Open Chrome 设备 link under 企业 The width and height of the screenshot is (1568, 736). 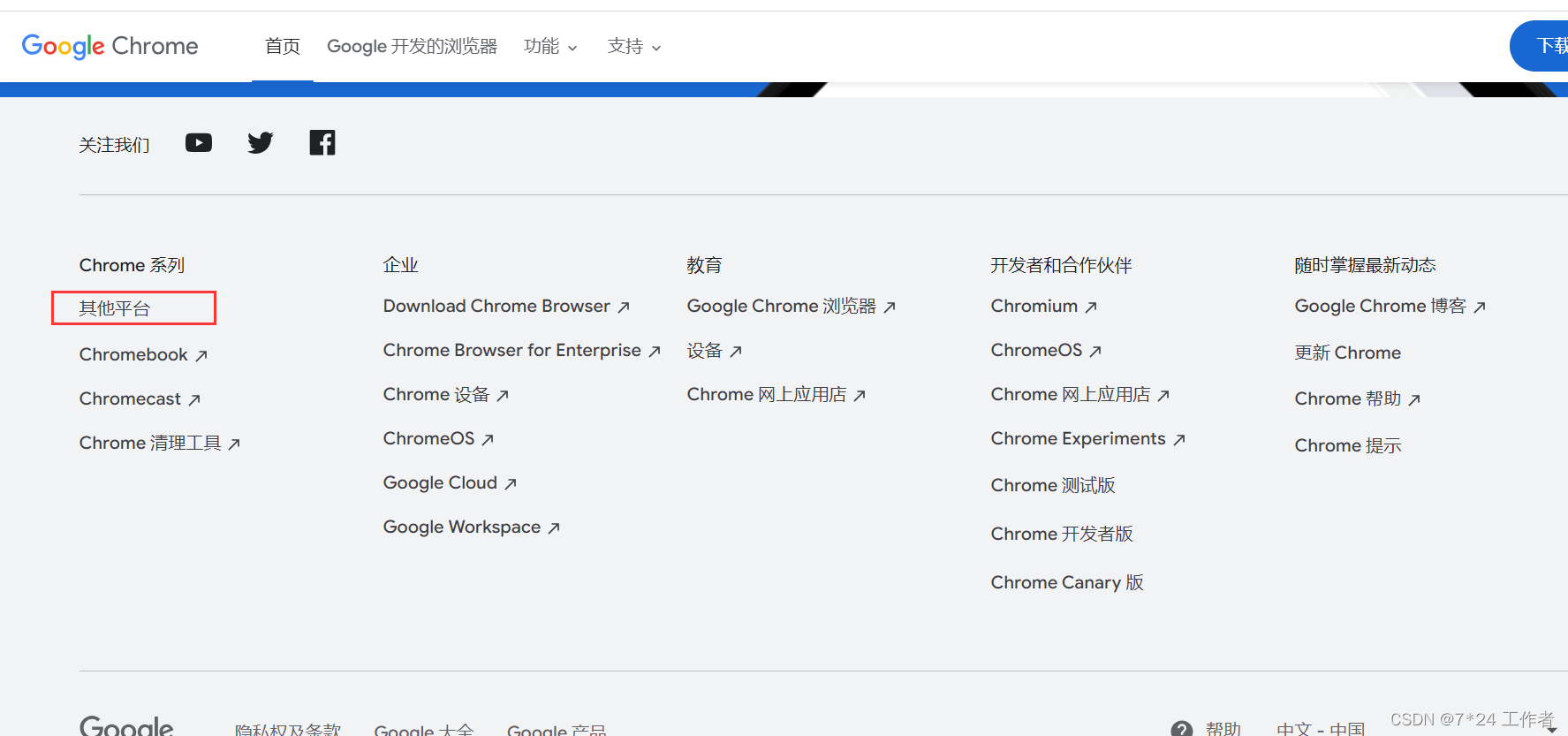(x=446, y=394)
